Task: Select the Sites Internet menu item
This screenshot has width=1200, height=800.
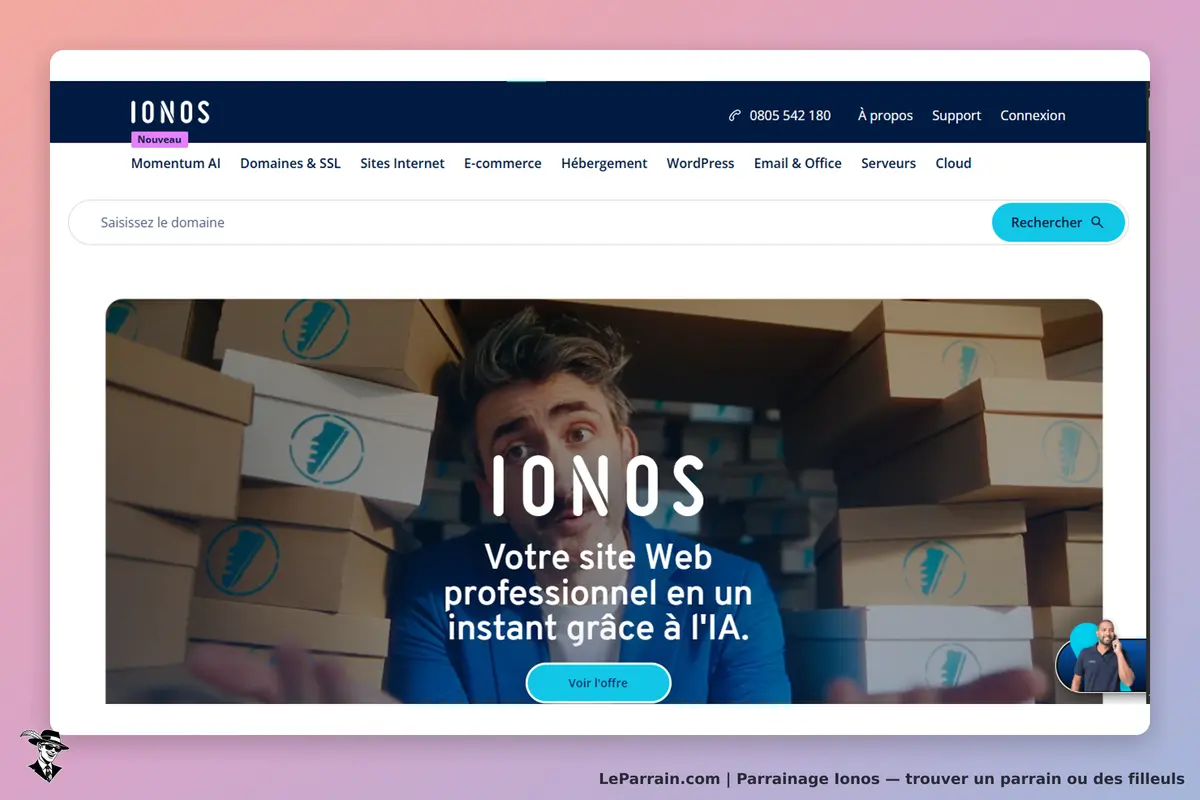Action: click(402, 163)
